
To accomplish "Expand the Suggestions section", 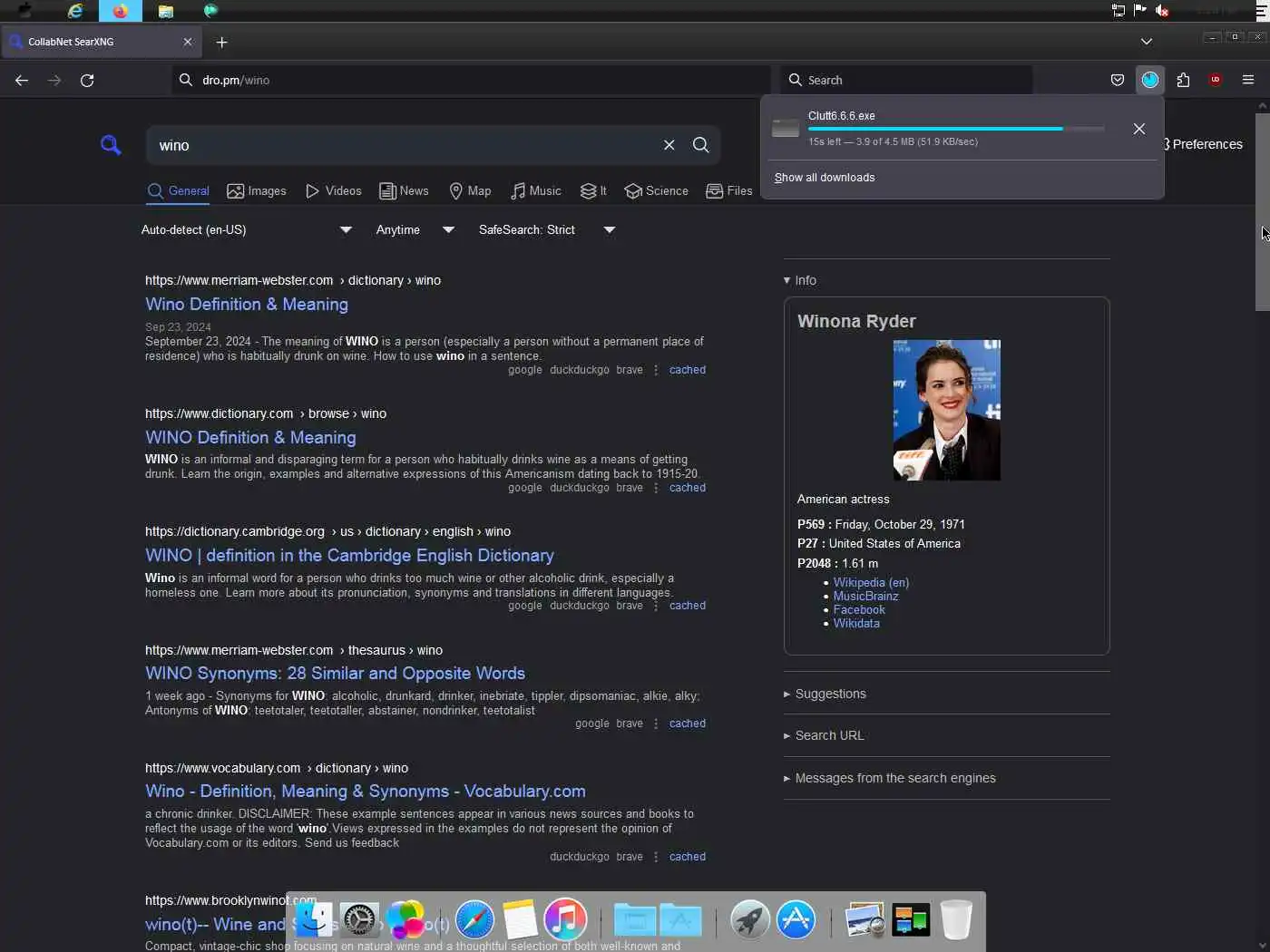I will coord(825,695).
